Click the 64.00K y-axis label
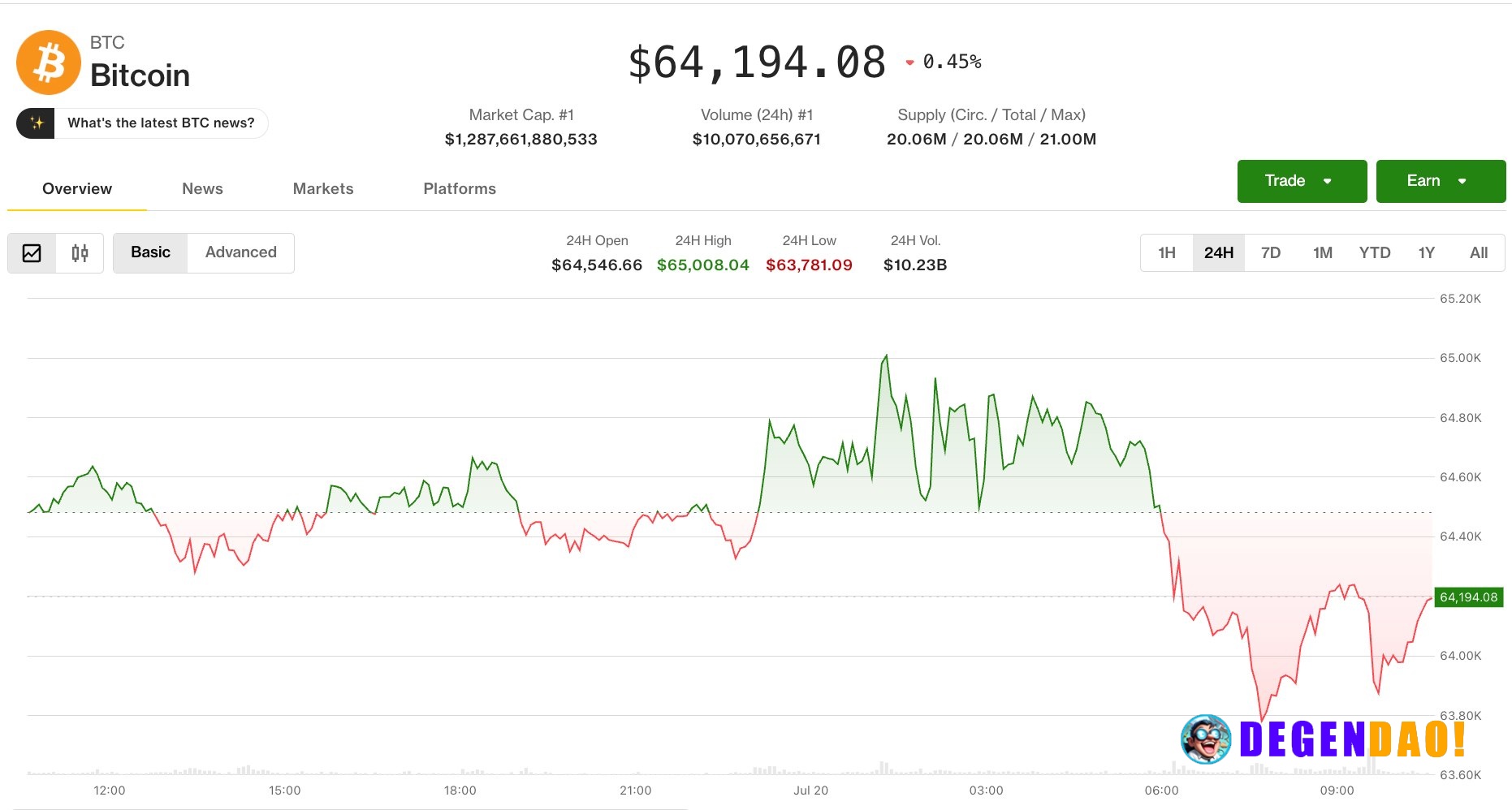This screenshot has width=1512, height=810. tap(1460, 656)
